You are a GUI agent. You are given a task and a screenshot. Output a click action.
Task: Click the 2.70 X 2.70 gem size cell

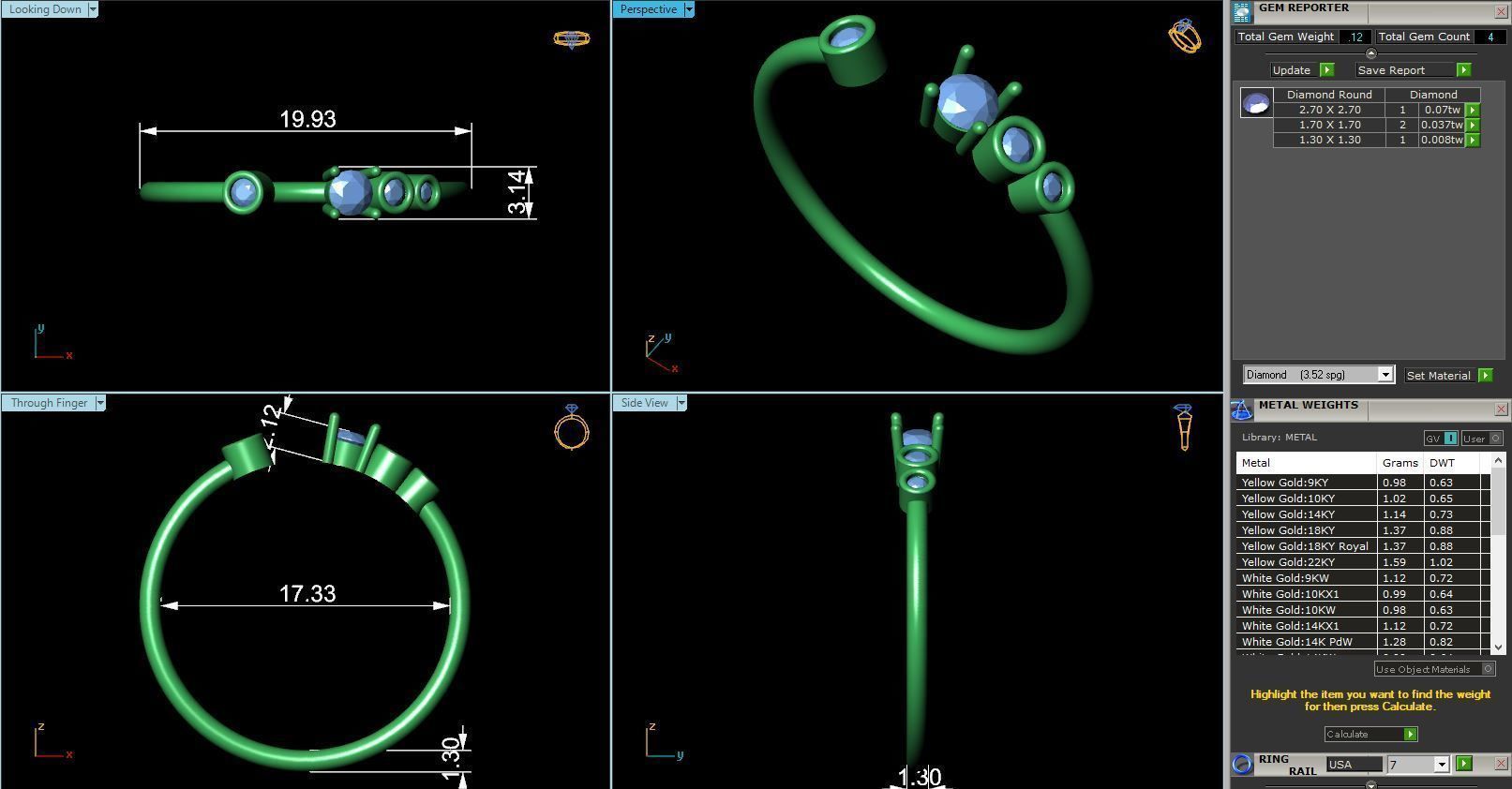pos(1329,110)
